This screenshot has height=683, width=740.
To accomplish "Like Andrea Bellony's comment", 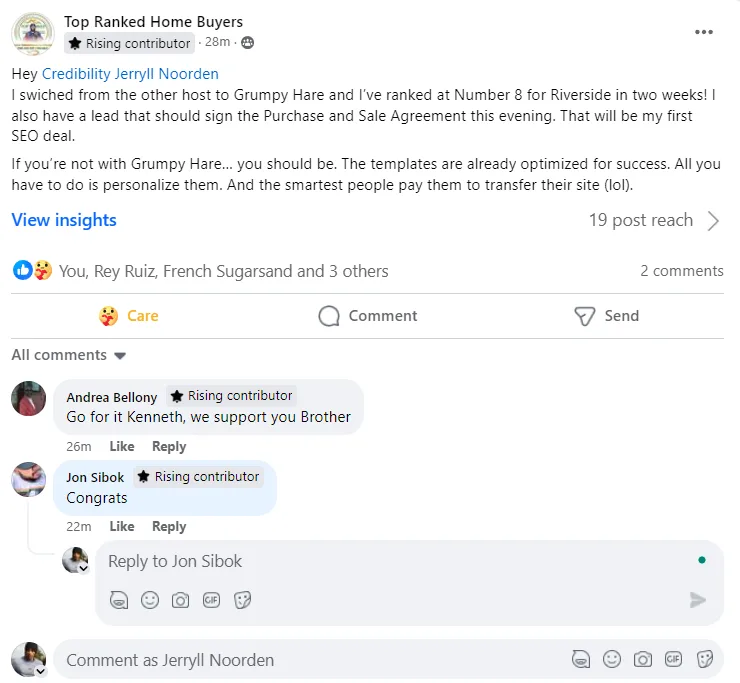I will (x=122, y=447).
